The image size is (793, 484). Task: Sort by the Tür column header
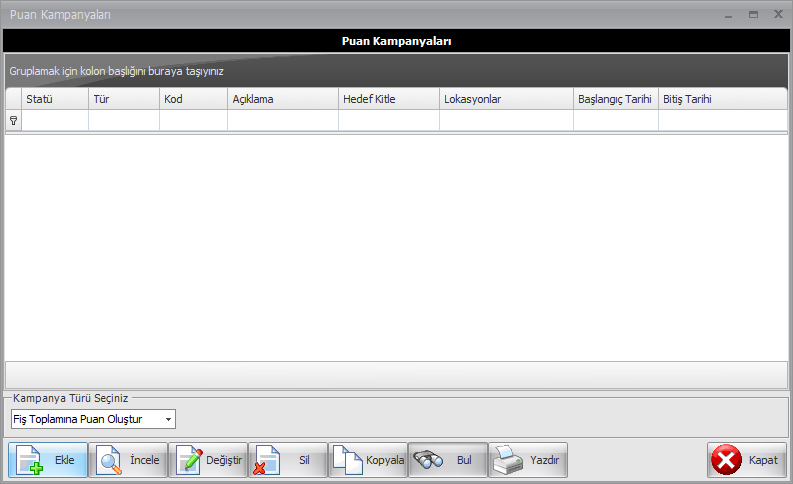click(123, 99)
